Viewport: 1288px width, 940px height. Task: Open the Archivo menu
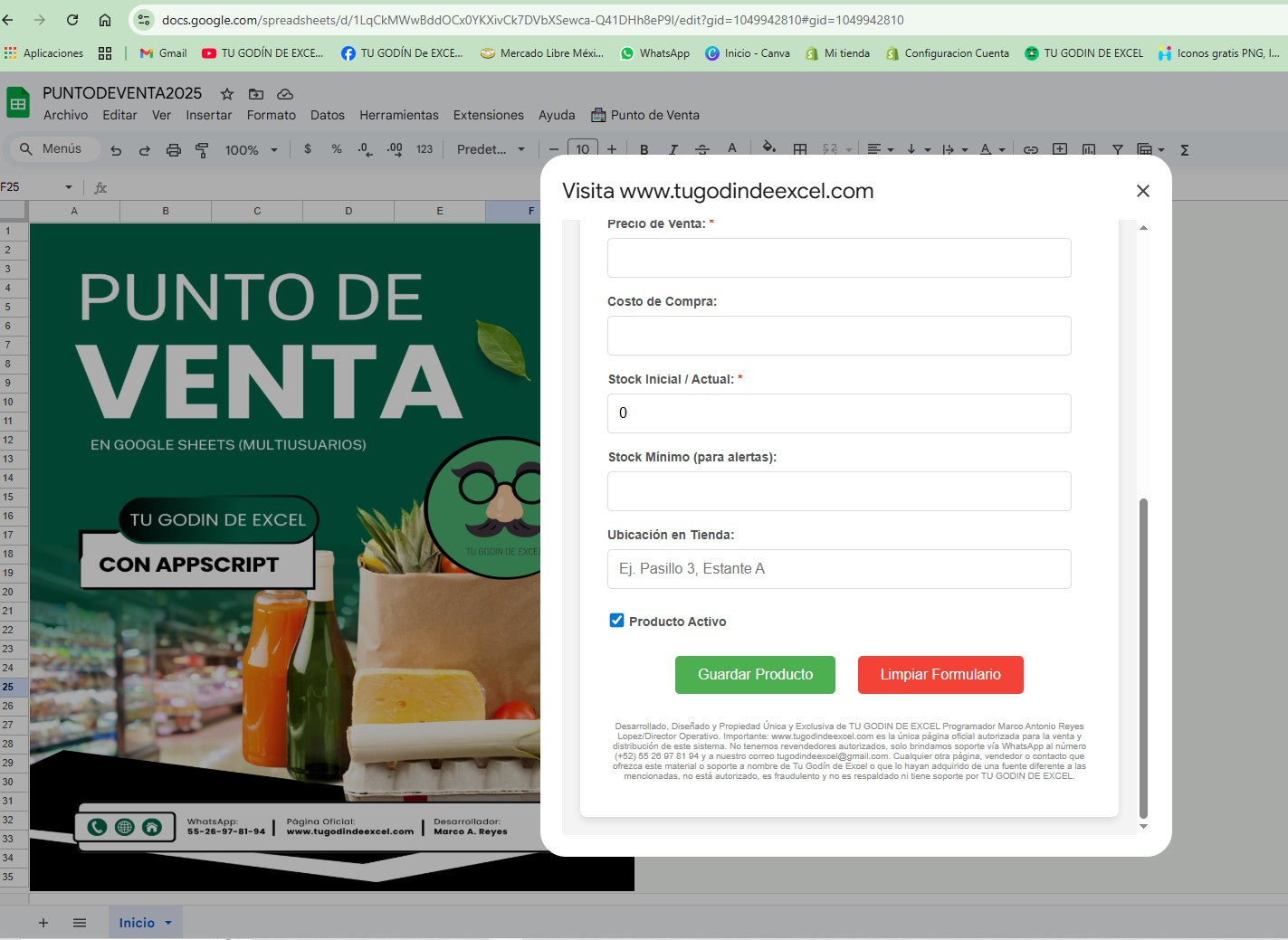[65, 115]
